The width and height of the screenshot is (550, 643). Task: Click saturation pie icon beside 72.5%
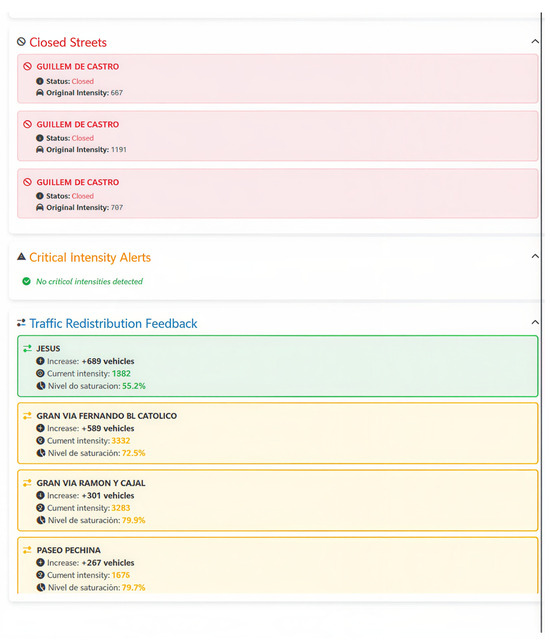pyautogui.click(x=41, y=453)
